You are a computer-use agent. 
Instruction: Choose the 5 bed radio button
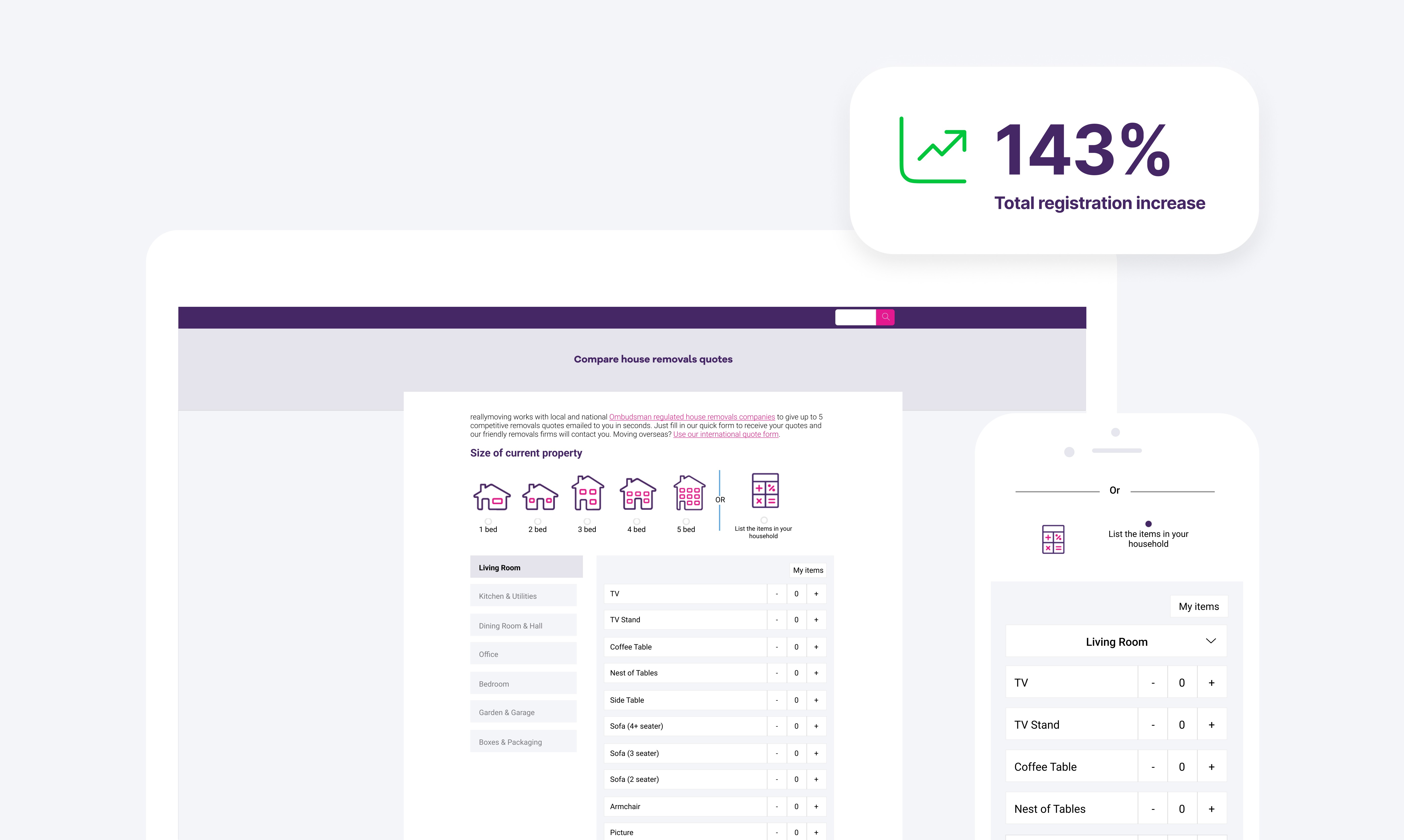pos(686,521)
